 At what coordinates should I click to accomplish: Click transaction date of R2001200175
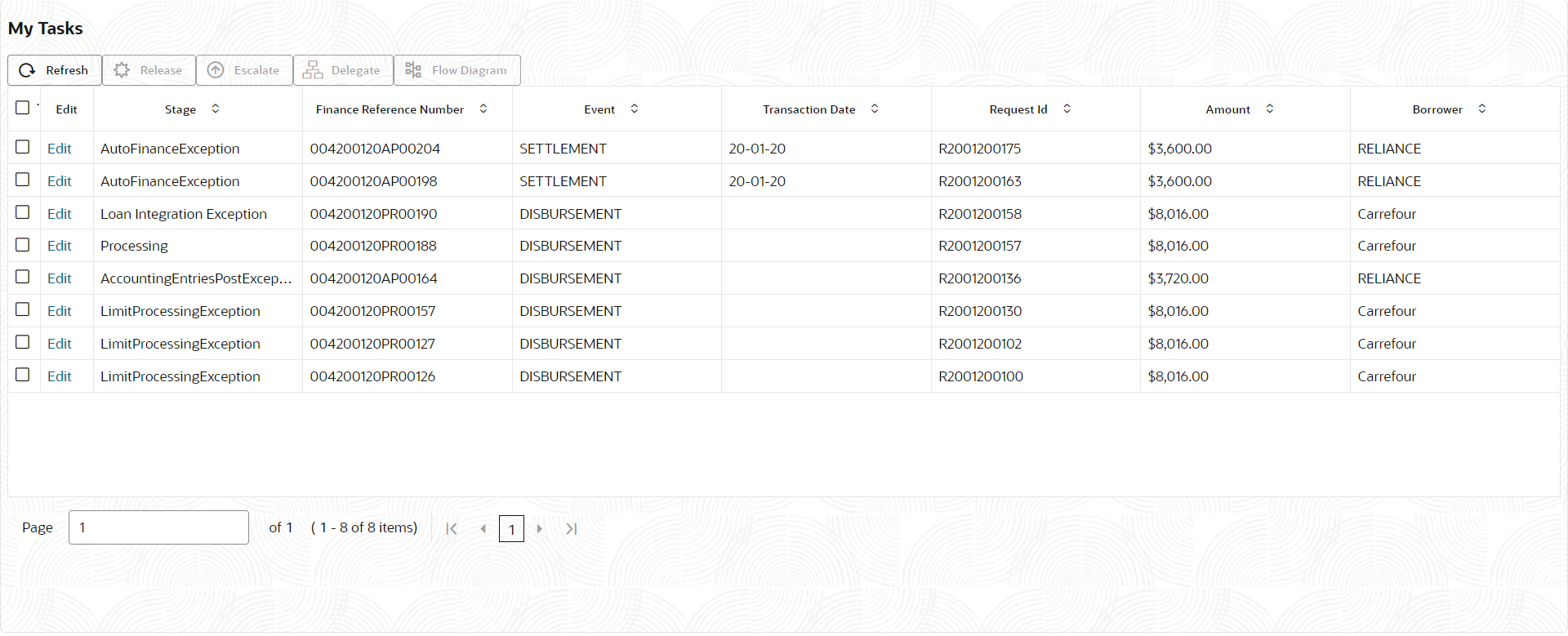click(x=757, y=149)
